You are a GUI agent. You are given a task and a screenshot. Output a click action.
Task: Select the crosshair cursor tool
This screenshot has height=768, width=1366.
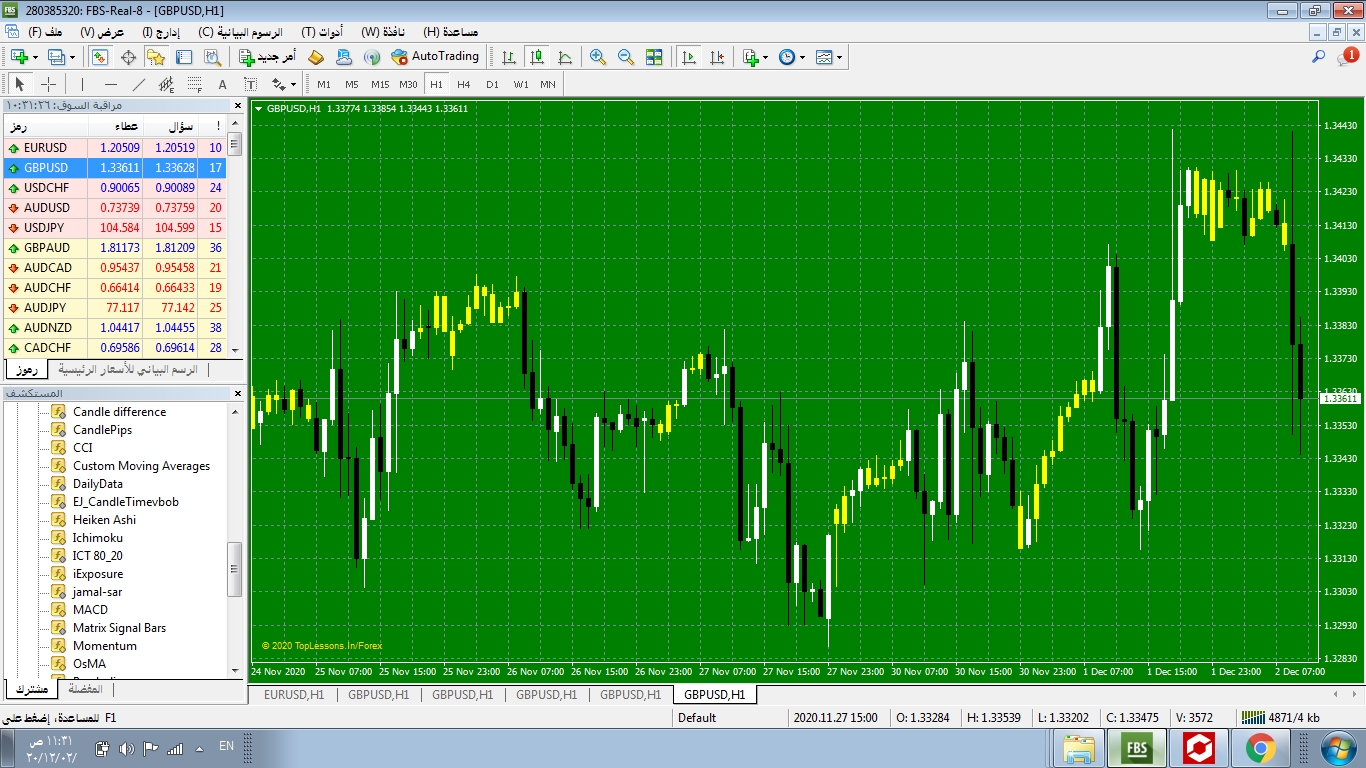coord(48,85)
